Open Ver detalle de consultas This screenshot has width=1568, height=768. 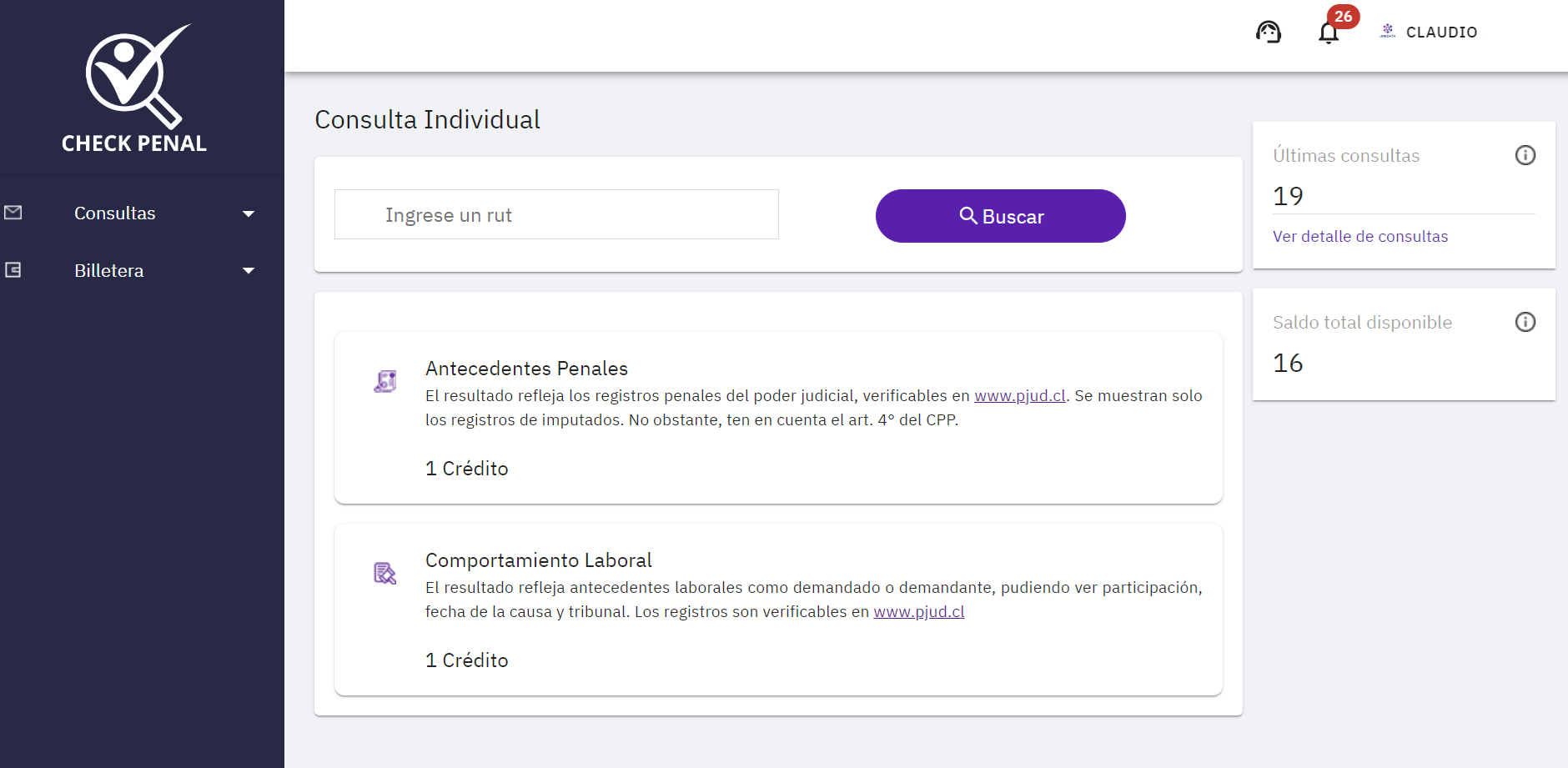1360,236
